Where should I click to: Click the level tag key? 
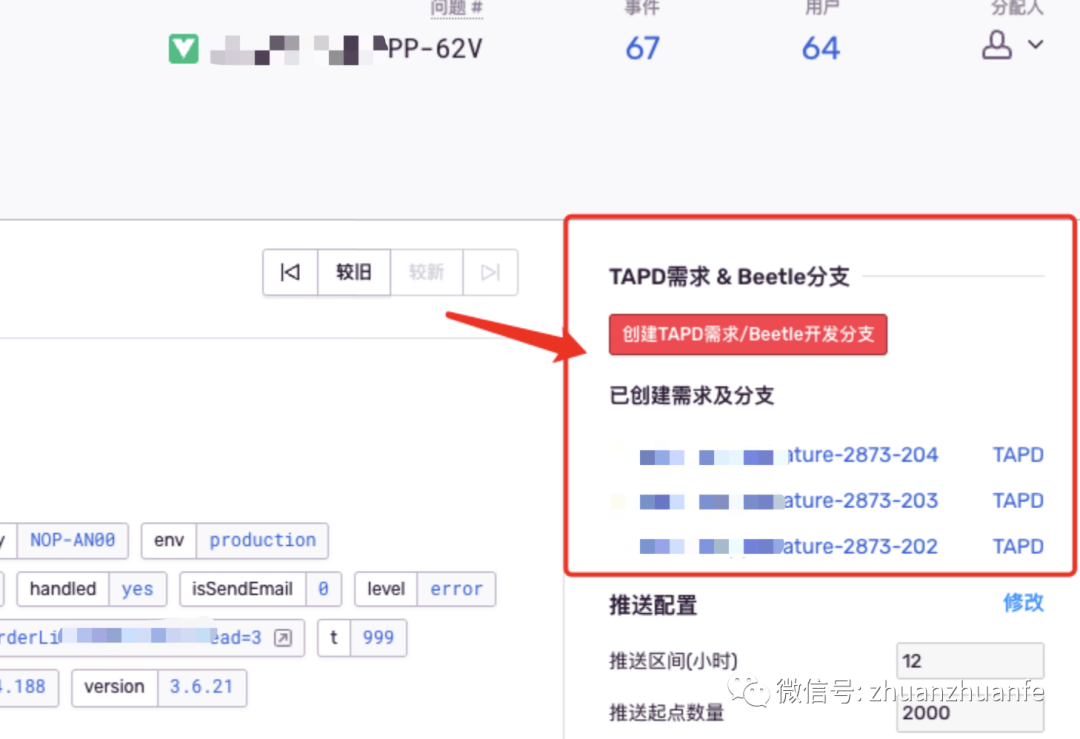coord(386,590)
